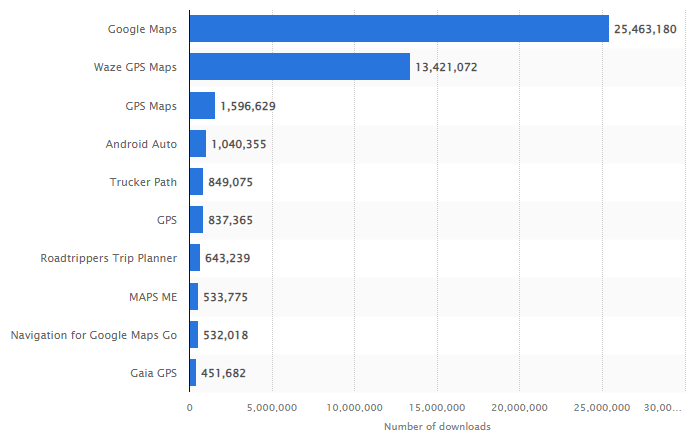Click the value 451,682

click(223, 373)
